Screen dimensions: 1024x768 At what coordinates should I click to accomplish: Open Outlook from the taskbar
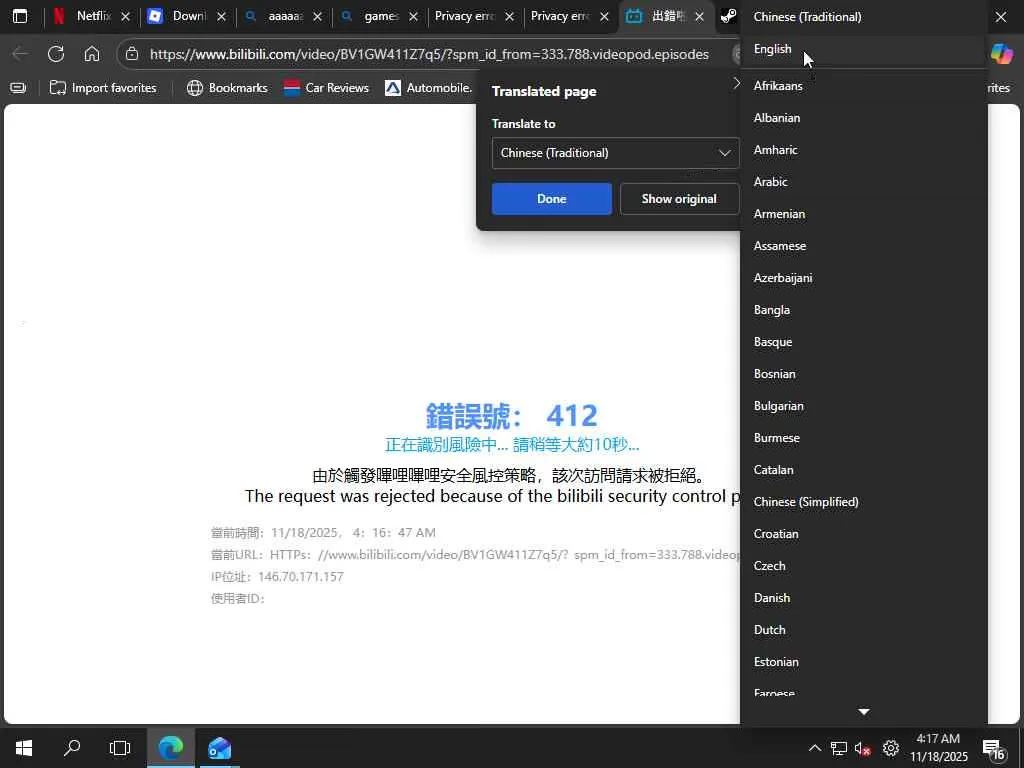tap(219, 747)
